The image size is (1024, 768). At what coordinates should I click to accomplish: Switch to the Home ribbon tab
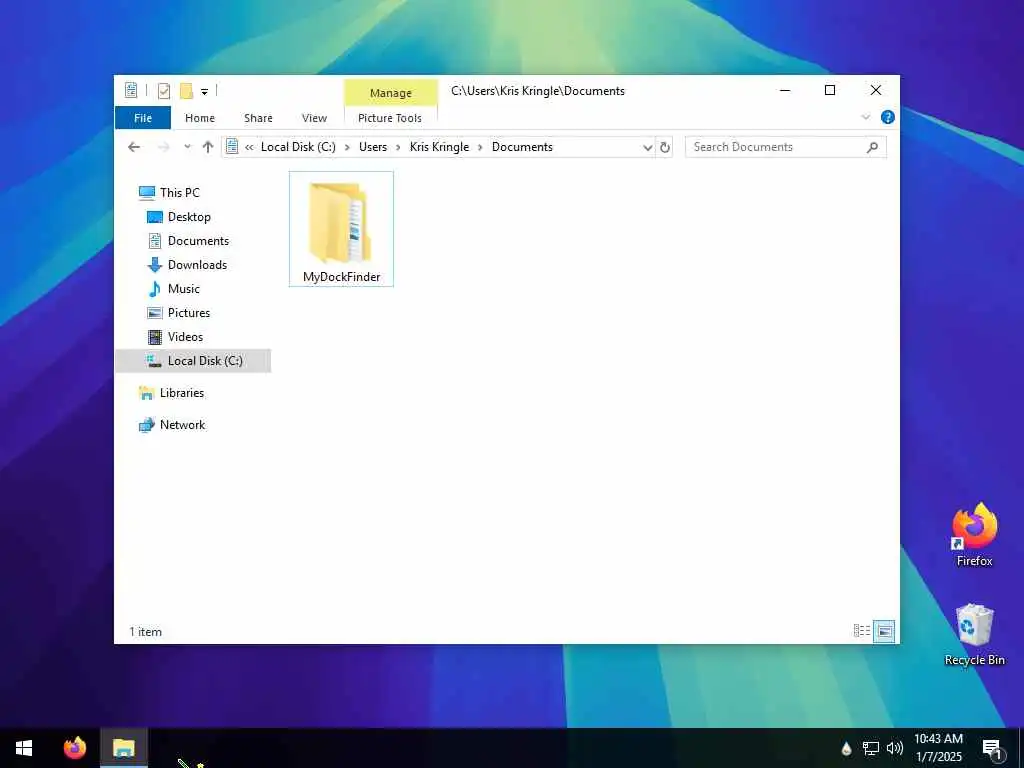200,118
